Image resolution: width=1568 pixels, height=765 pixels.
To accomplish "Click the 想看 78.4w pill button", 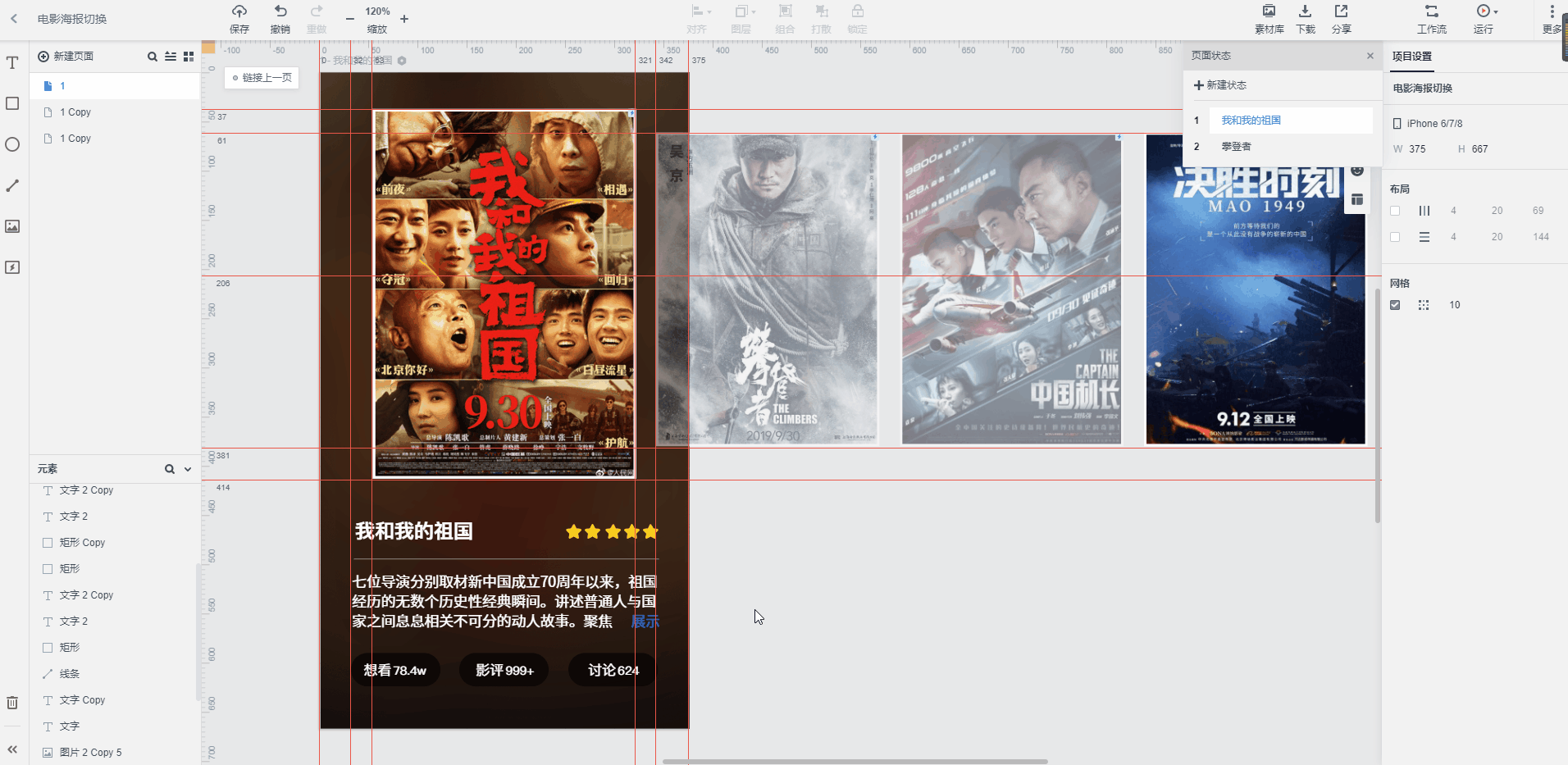I will 395,671.
